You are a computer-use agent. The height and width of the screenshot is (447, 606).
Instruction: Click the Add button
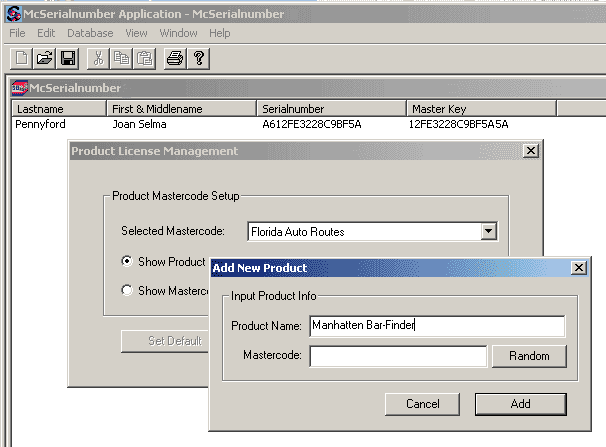520,404
